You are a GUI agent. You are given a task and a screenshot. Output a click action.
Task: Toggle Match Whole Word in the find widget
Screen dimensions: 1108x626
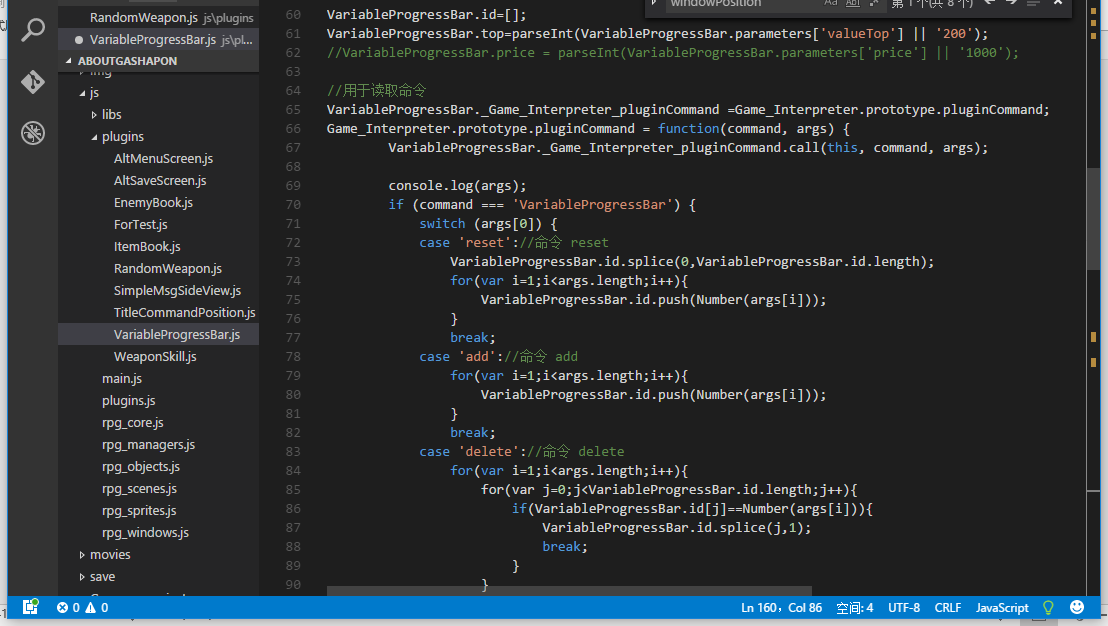pyautogui.click(x=853, y=3)
